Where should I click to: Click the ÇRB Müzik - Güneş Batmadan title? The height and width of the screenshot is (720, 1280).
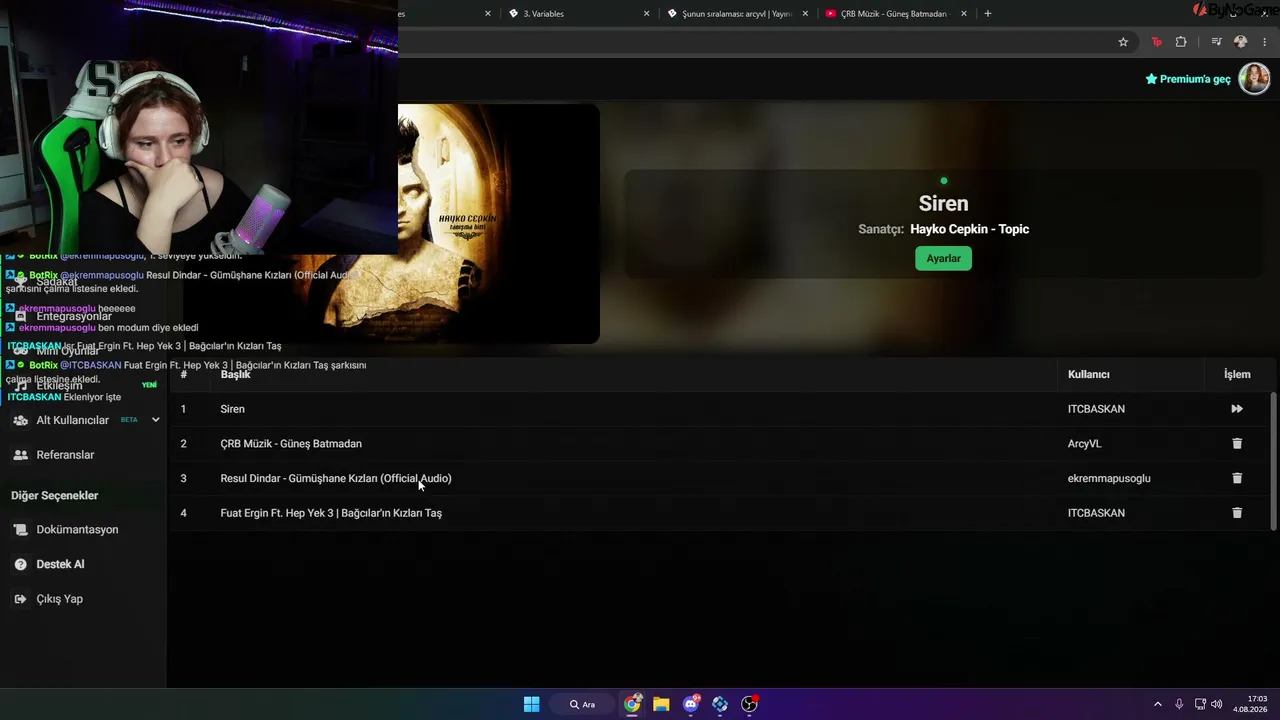(x=291, y=444)
